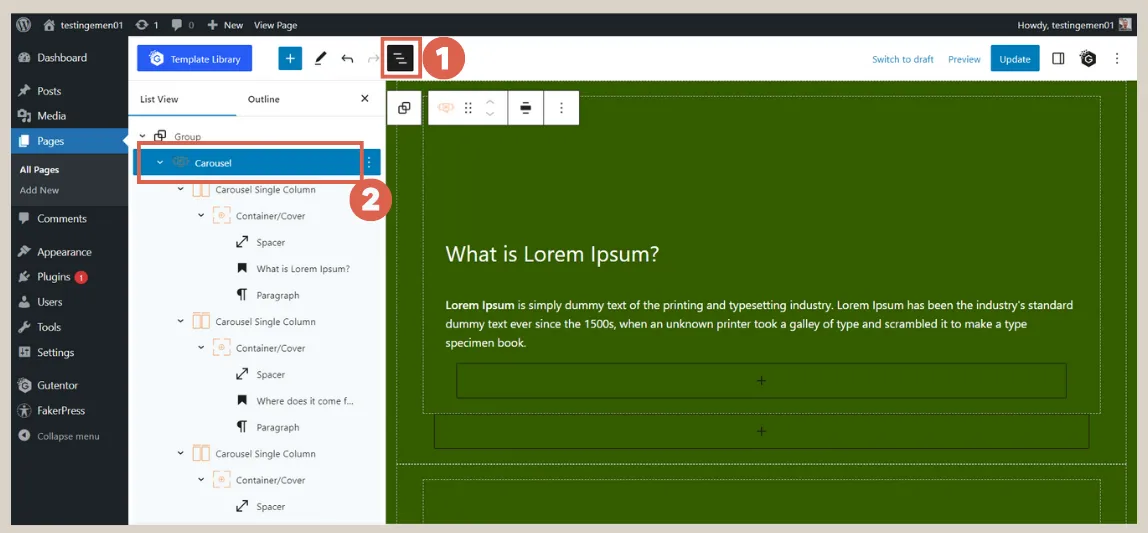This screenshot has height=533, width=1148.
Task: Open the New menu in admin bar
Action: (225, 25)
